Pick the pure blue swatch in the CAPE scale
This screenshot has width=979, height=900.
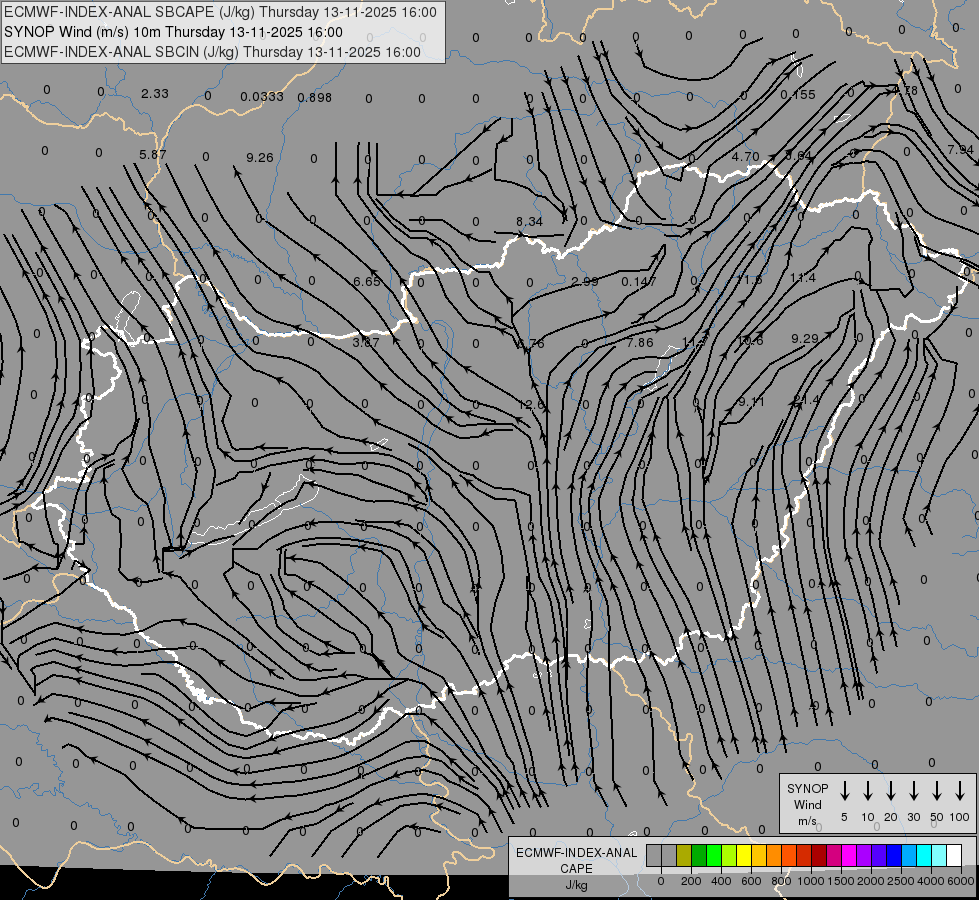pos(894,856)
